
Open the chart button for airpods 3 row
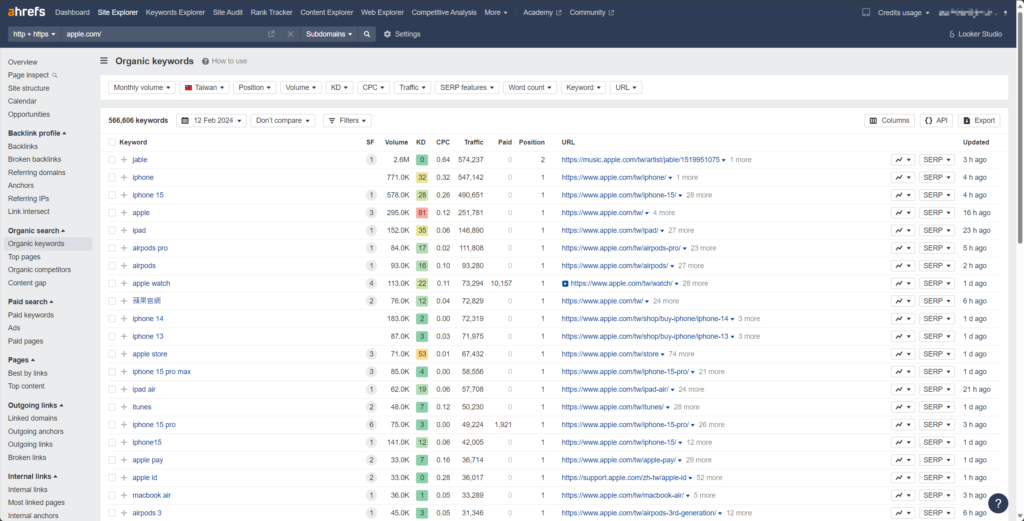click(903, 513)
